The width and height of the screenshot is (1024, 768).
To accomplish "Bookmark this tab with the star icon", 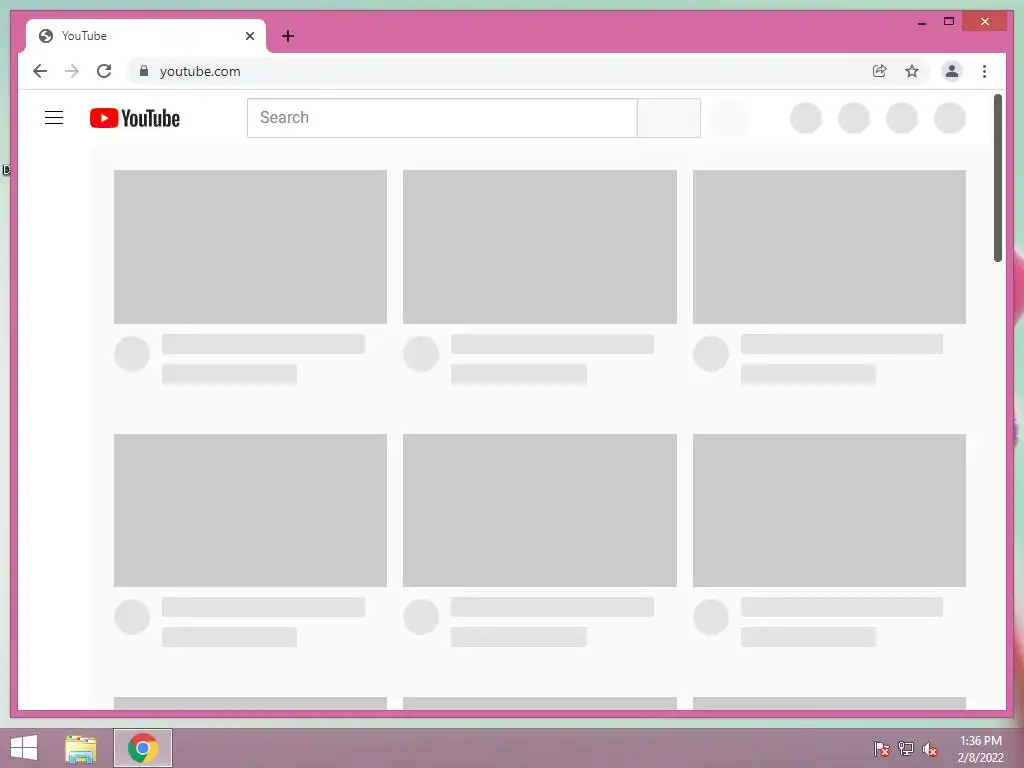I will coord(912,71).
